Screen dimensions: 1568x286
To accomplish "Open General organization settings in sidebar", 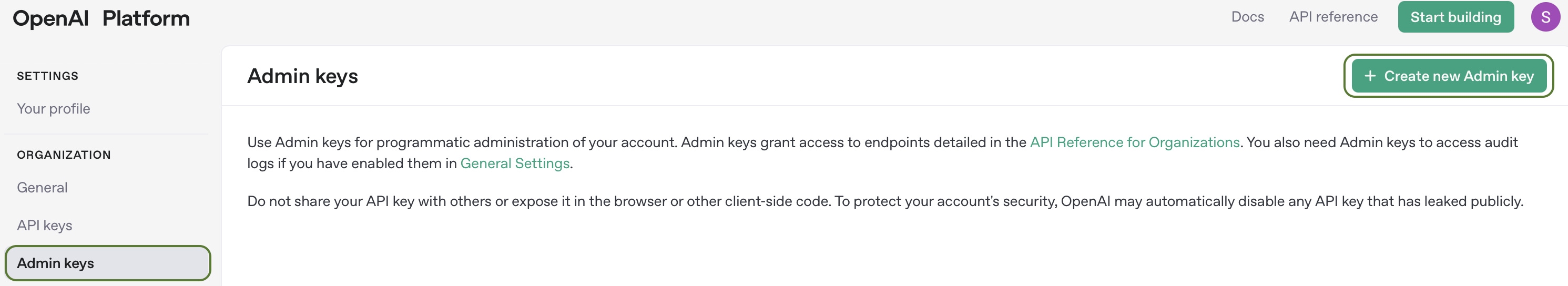I will (x=42, y=187).
